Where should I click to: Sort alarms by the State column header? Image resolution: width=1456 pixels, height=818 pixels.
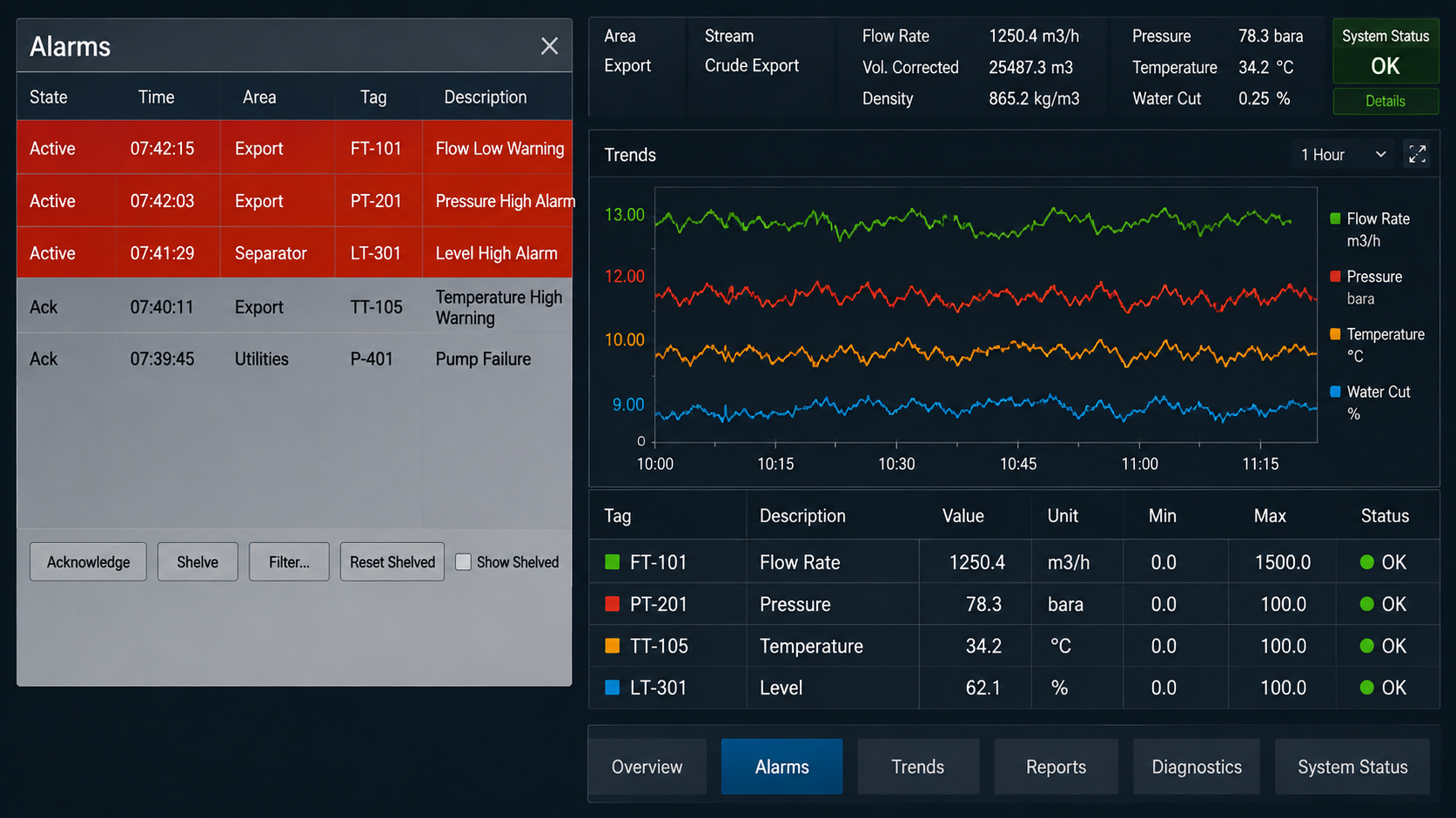(x=49, y=97)
